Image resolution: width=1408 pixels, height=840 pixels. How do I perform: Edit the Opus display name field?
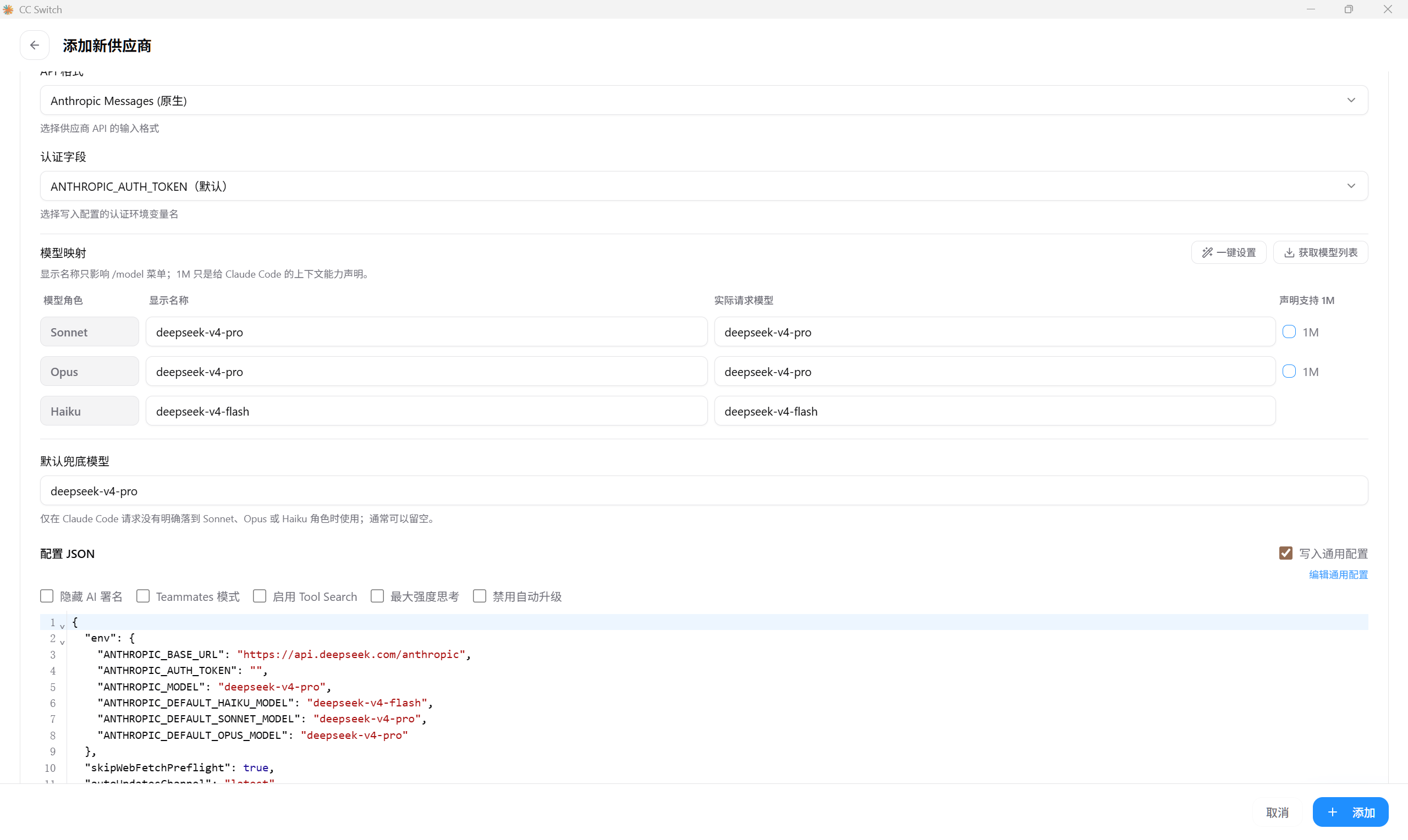pos(426,371)
